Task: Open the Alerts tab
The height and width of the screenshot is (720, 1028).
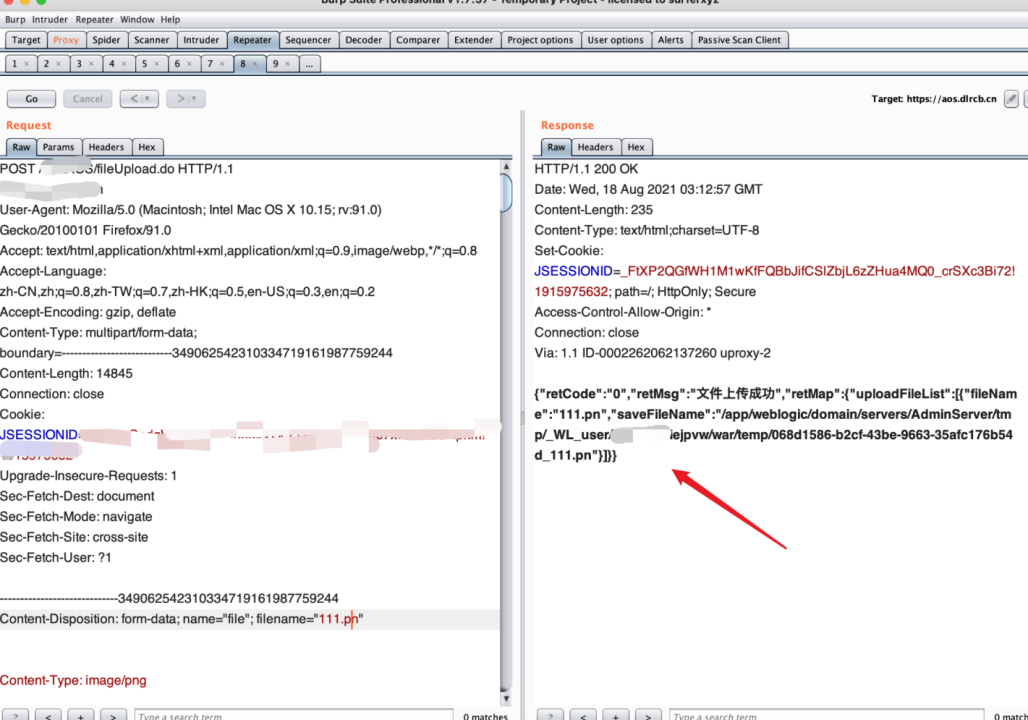Action: 671,40
